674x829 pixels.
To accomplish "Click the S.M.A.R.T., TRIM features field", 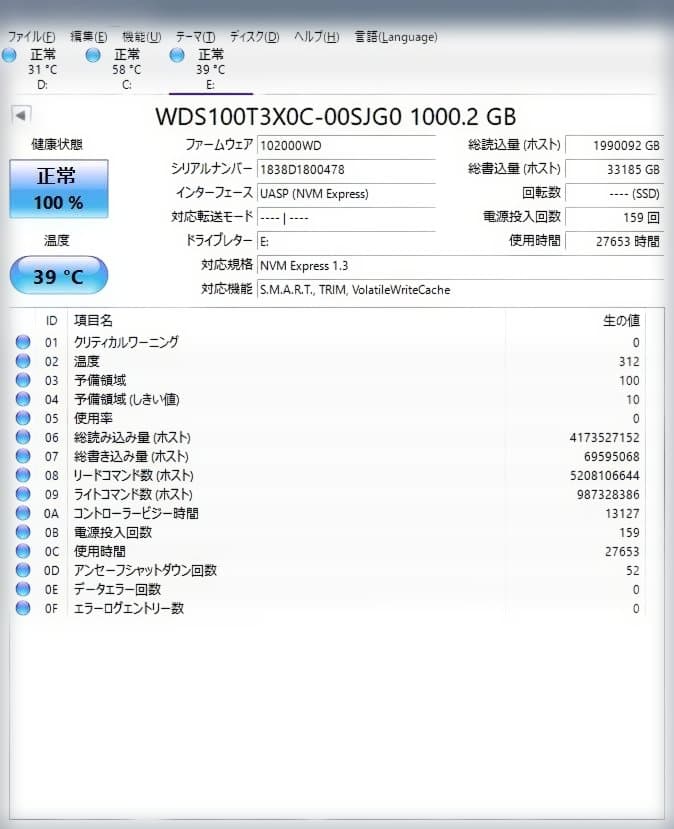I will pos(460,290).
